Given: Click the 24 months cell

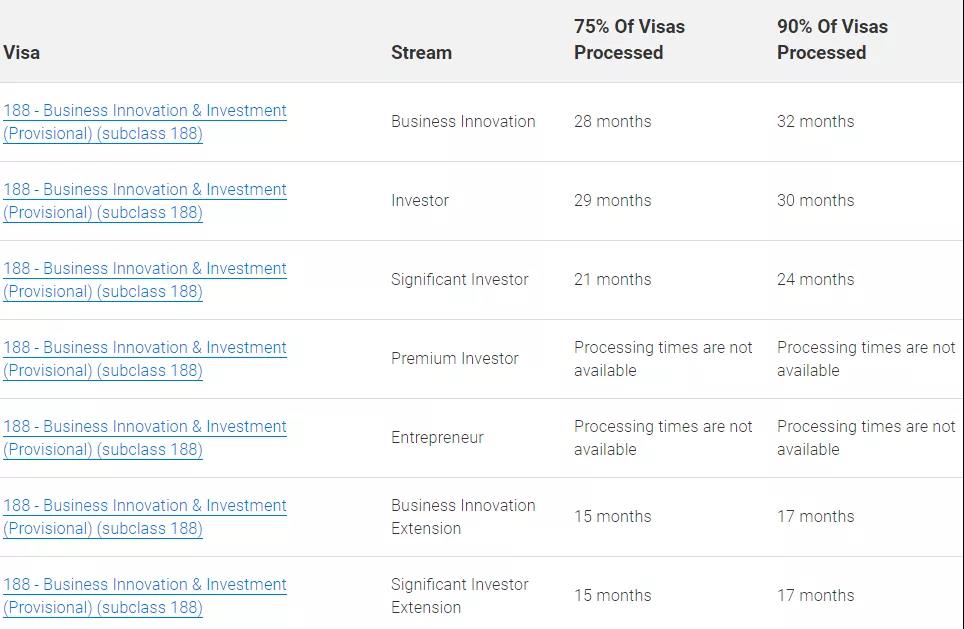Looking at the screenshot, I should (815, 279).
